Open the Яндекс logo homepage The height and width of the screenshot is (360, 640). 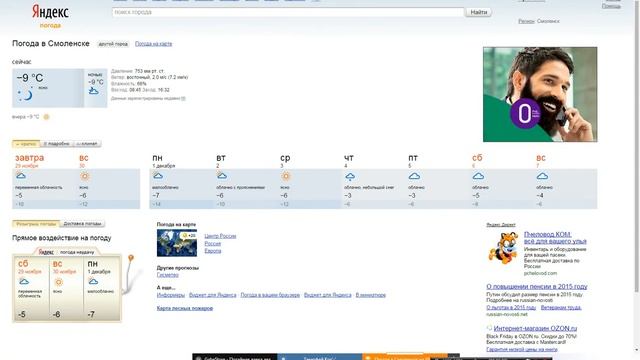coord(50,12)
